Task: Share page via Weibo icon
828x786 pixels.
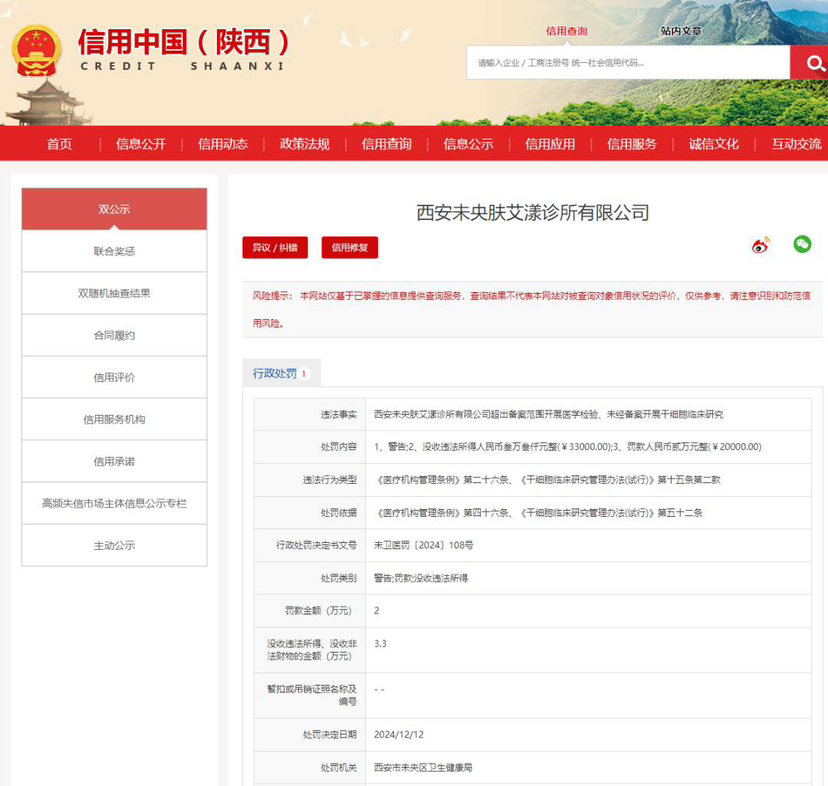Action: pos(760,246)
